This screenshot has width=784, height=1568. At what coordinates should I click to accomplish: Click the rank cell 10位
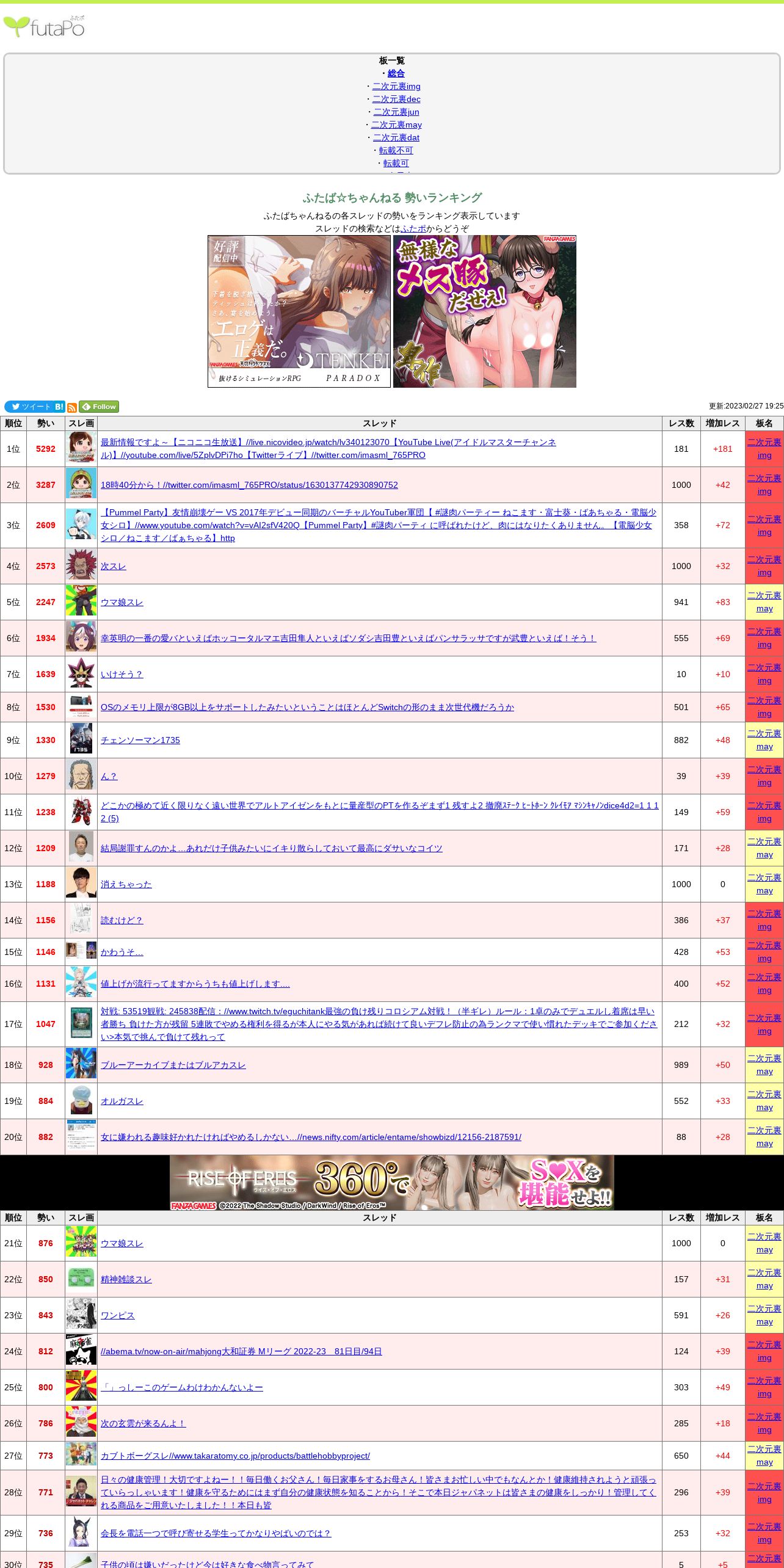coord(13,776)
